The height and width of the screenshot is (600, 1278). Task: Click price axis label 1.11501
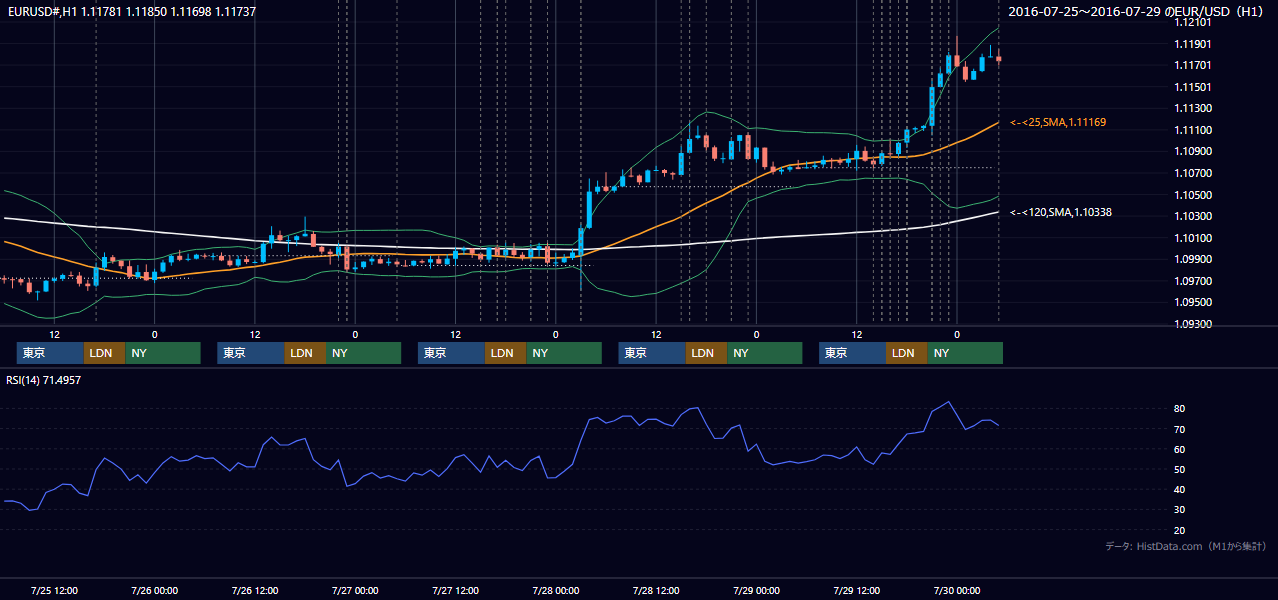(1193, 87)
